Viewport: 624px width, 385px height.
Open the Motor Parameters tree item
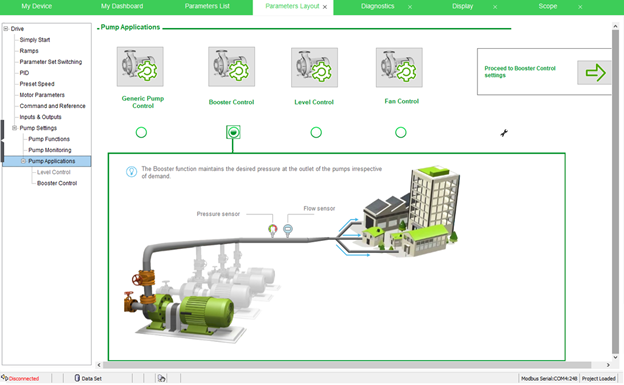[x=42, y=95]
